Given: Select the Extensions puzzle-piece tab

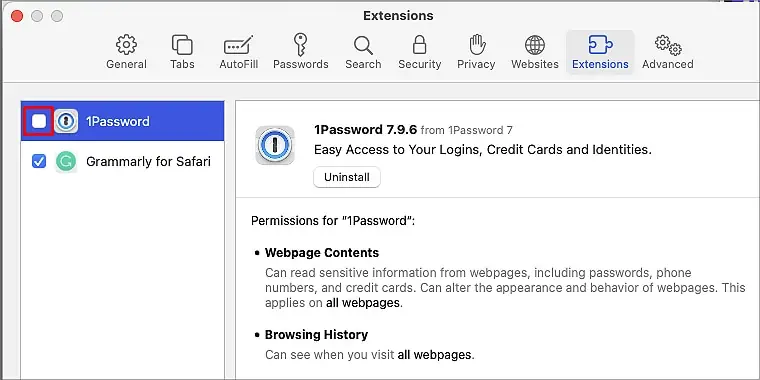Looking at the screenshot, I should pyautogui.click(x=600, y=52).
